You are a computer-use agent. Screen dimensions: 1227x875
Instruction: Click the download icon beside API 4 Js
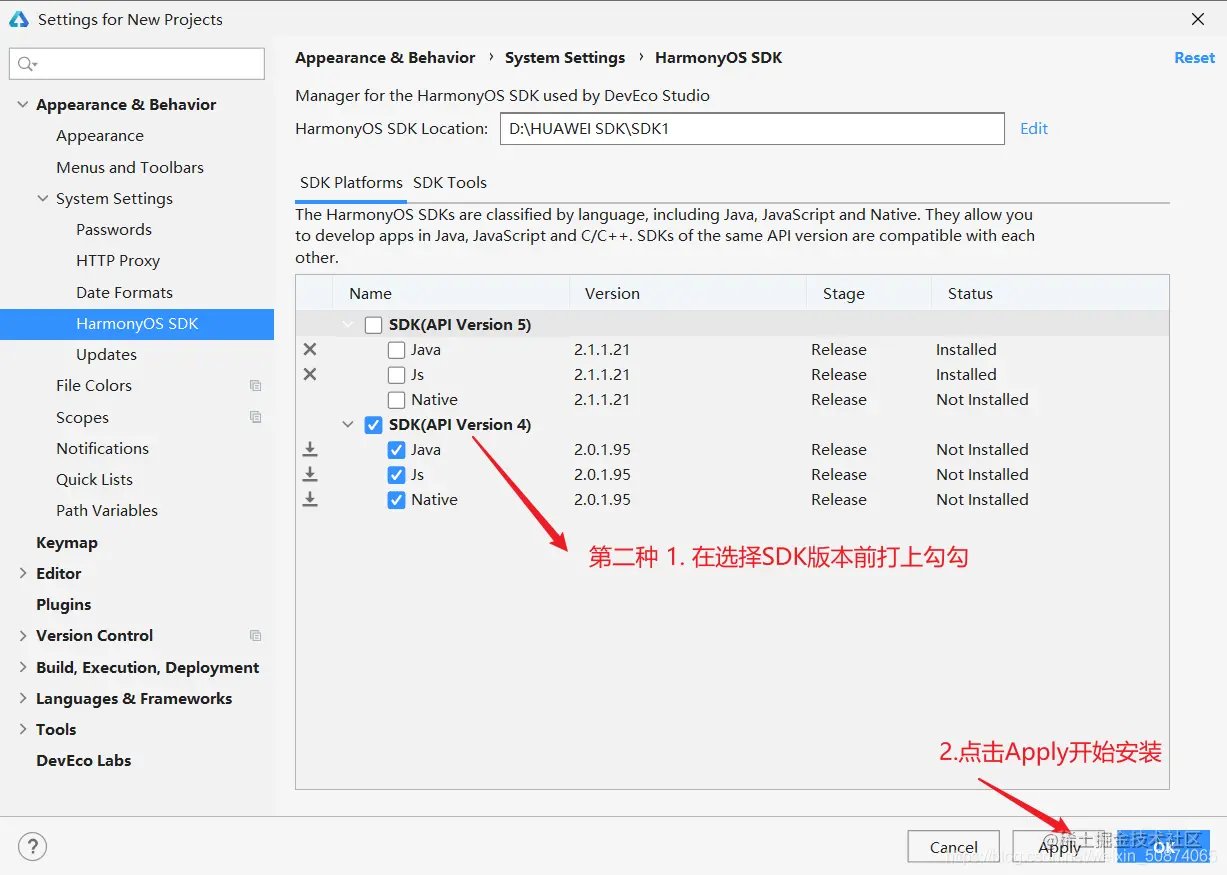pos(310,474)
